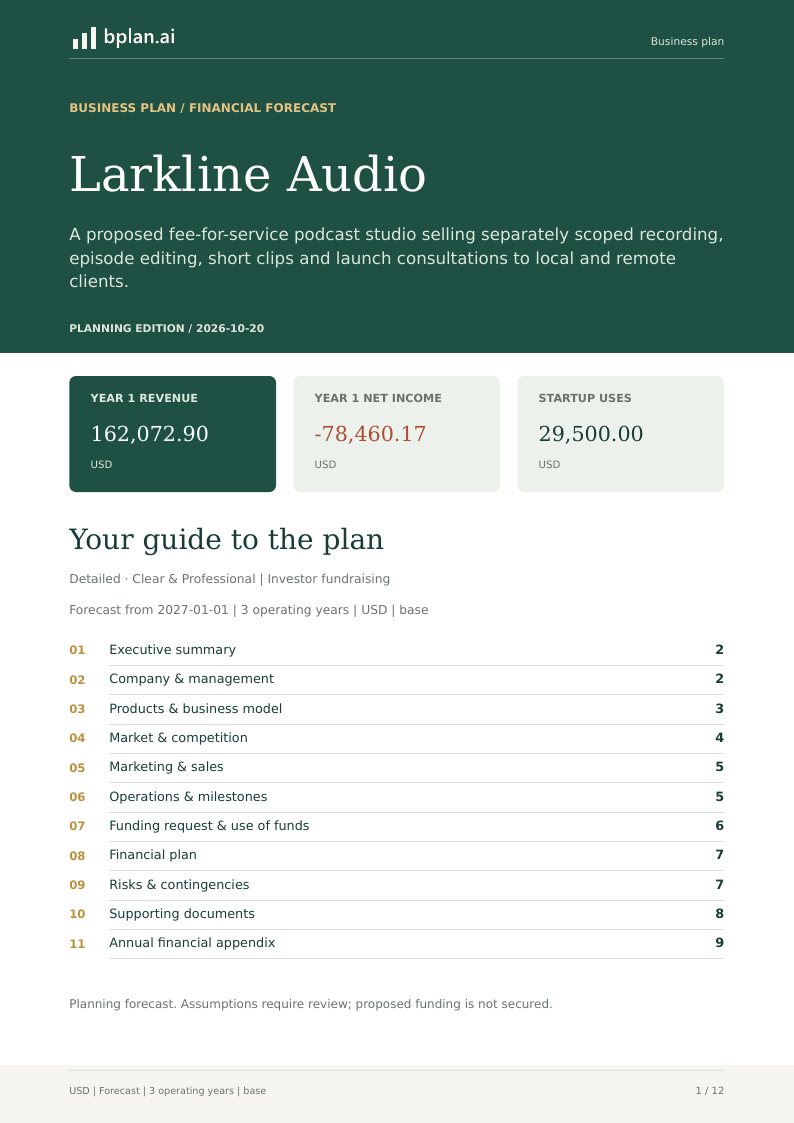Click the 'Planning forecast. Assumptions require review' disclaimer
Screen dimensions: 794x1123
pos(311,1004)
